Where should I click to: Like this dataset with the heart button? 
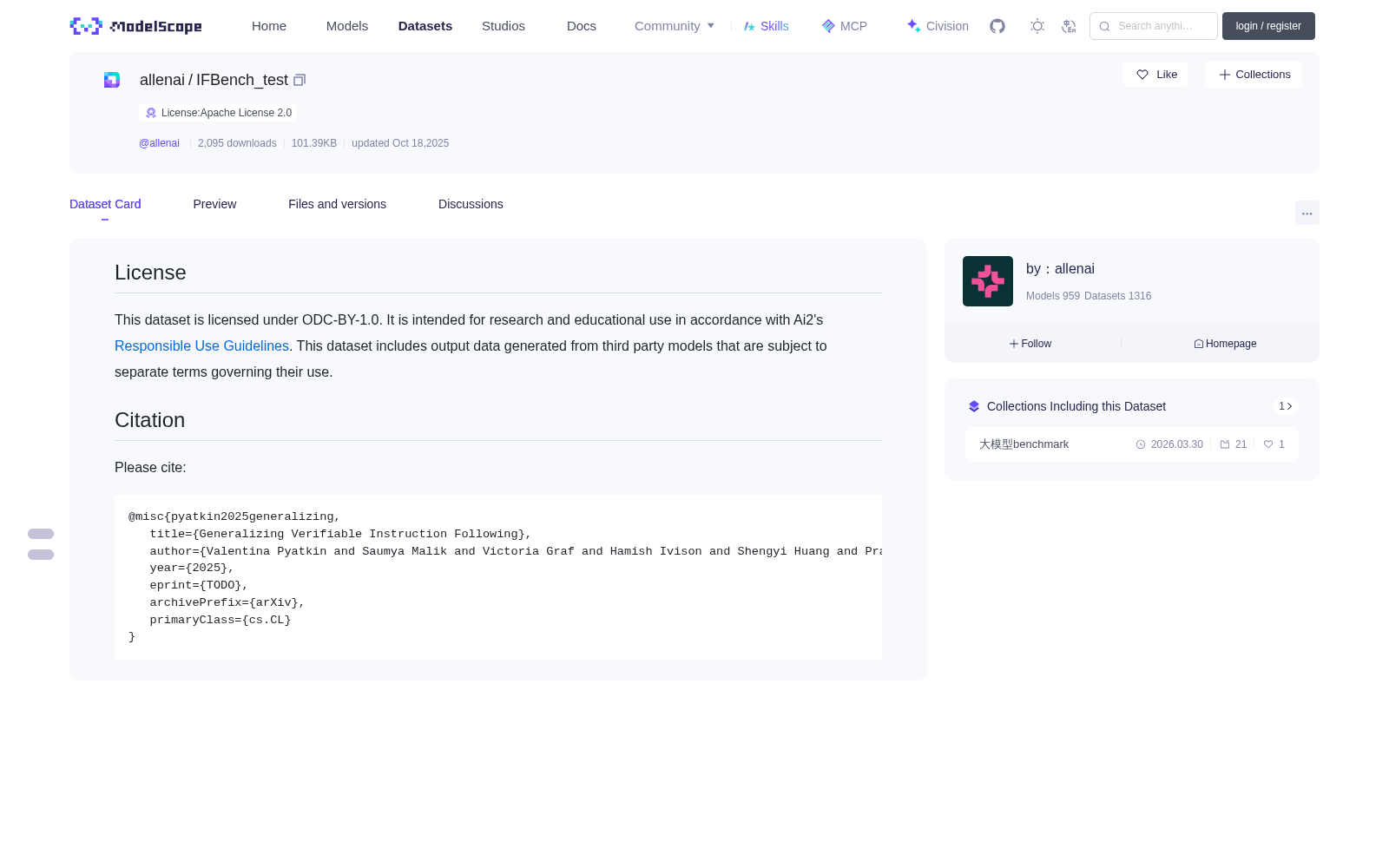[x=1155, y=75]
